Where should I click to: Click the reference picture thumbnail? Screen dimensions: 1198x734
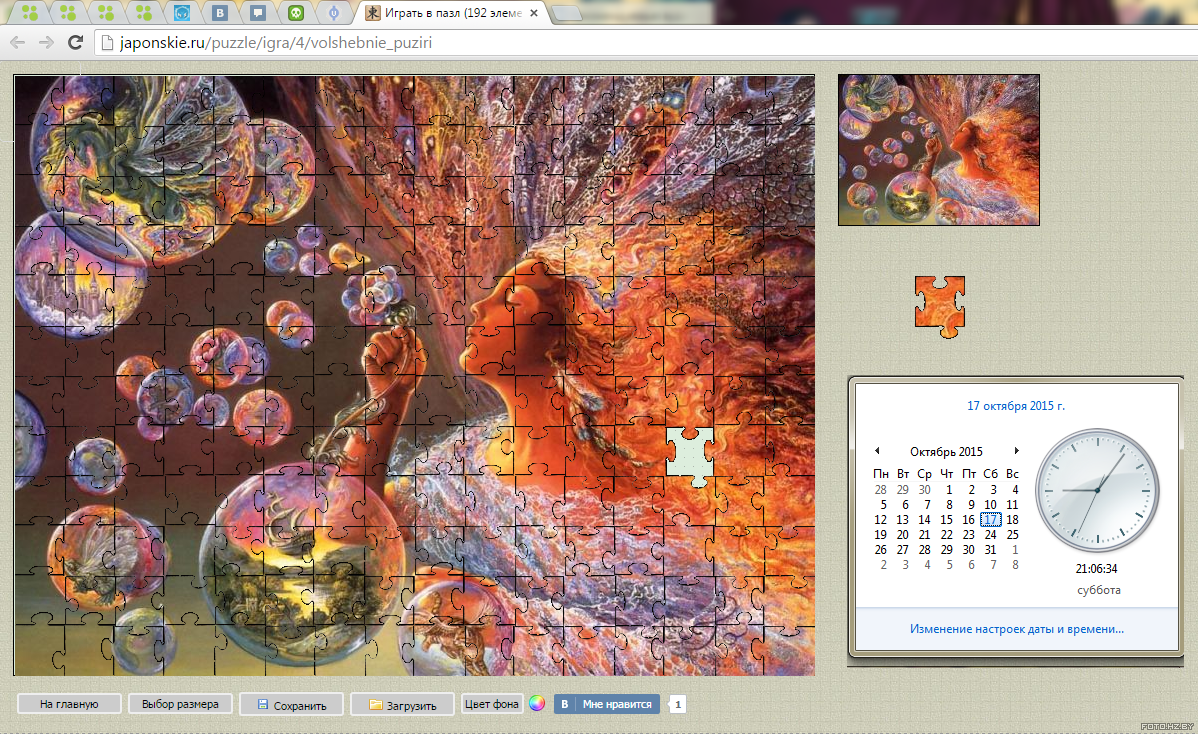pyautogui.click(x=939, y=150)
